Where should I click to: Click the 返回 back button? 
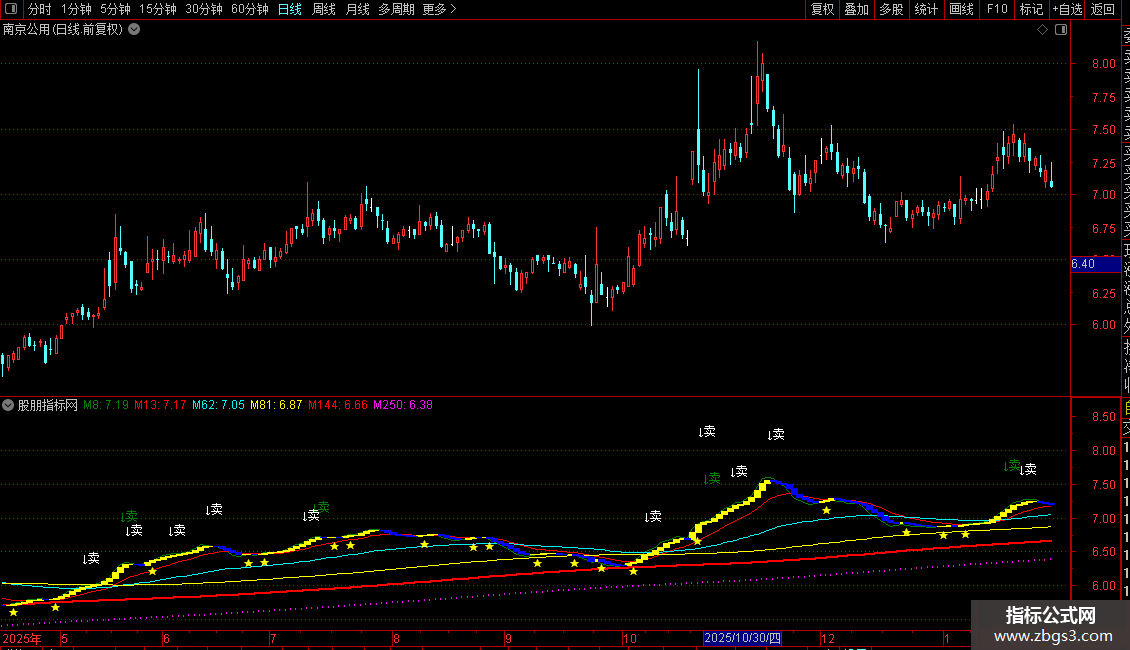point(1103,10)
